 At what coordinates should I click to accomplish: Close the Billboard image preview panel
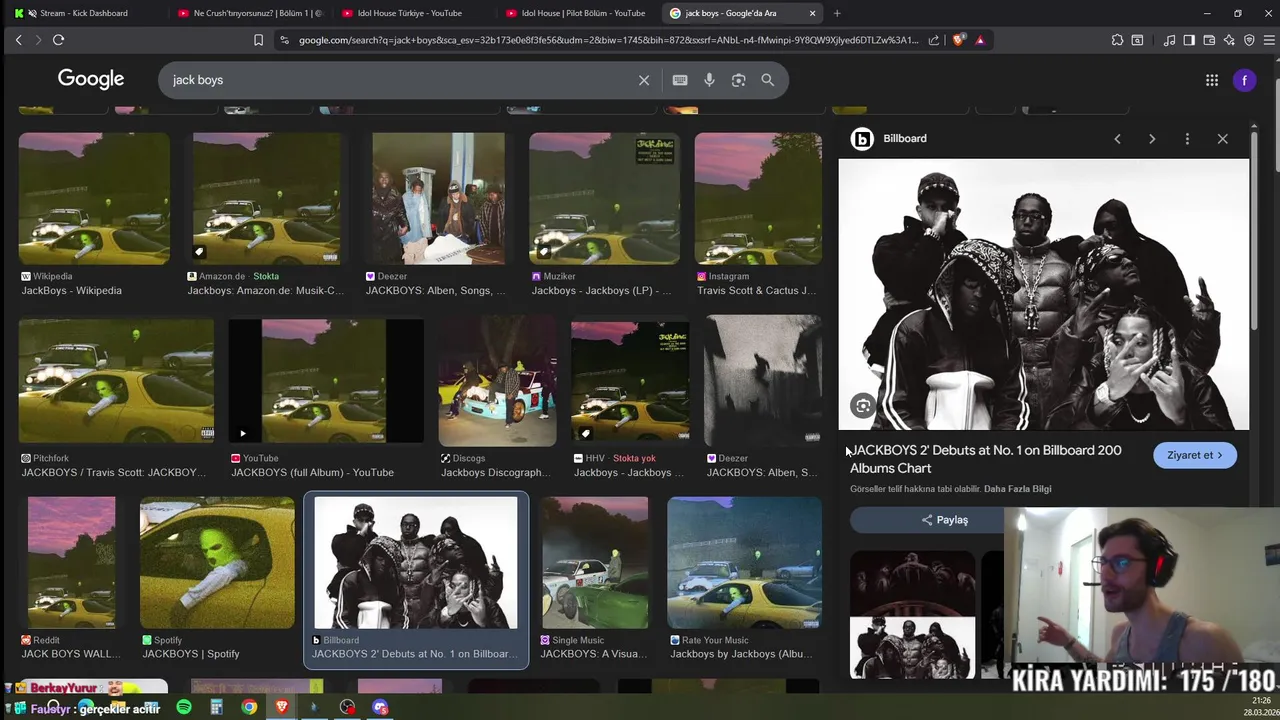pyautogui.click(x=1222, y=139)
